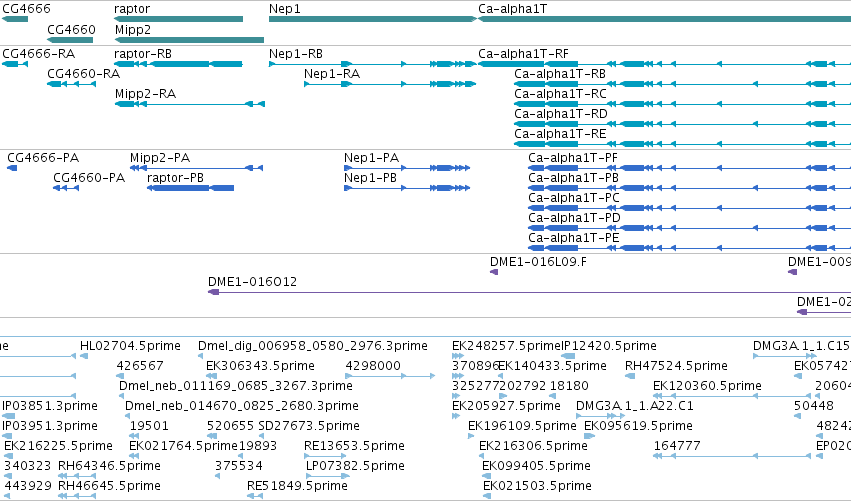Click the SD27673.5prime EST label
This screenshot has height=501, width=851.
tap(309, 427)
